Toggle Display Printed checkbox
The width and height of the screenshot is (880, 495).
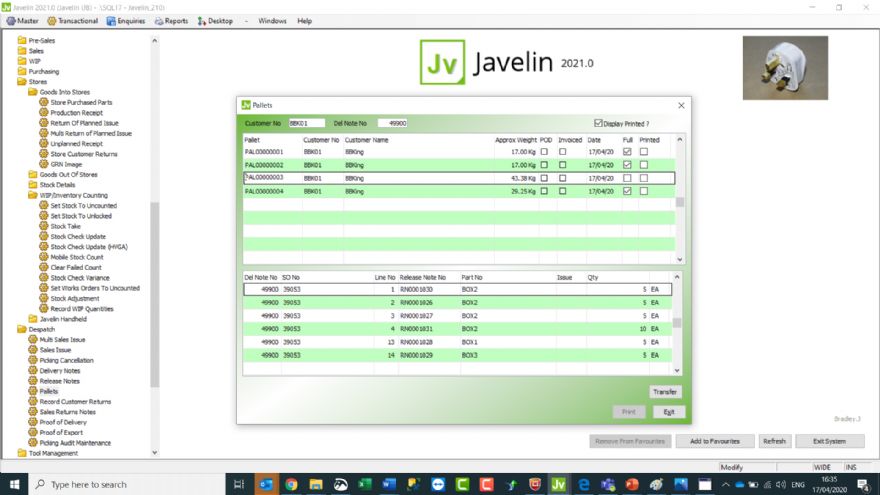click(x=598, y=123)
